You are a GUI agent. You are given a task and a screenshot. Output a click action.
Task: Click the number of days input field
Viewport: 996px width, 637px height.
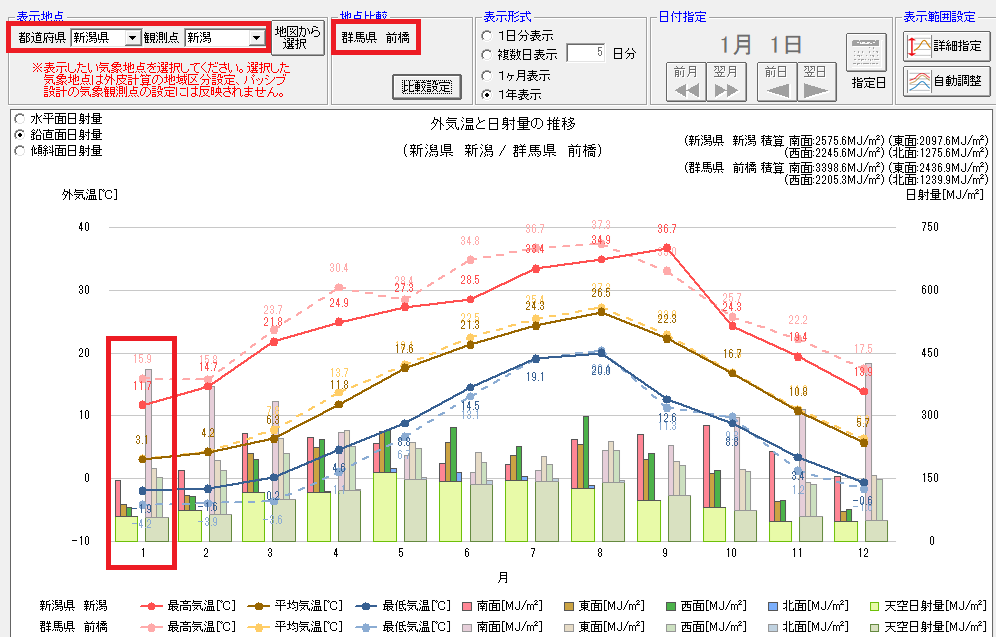[x=585, y=53]
